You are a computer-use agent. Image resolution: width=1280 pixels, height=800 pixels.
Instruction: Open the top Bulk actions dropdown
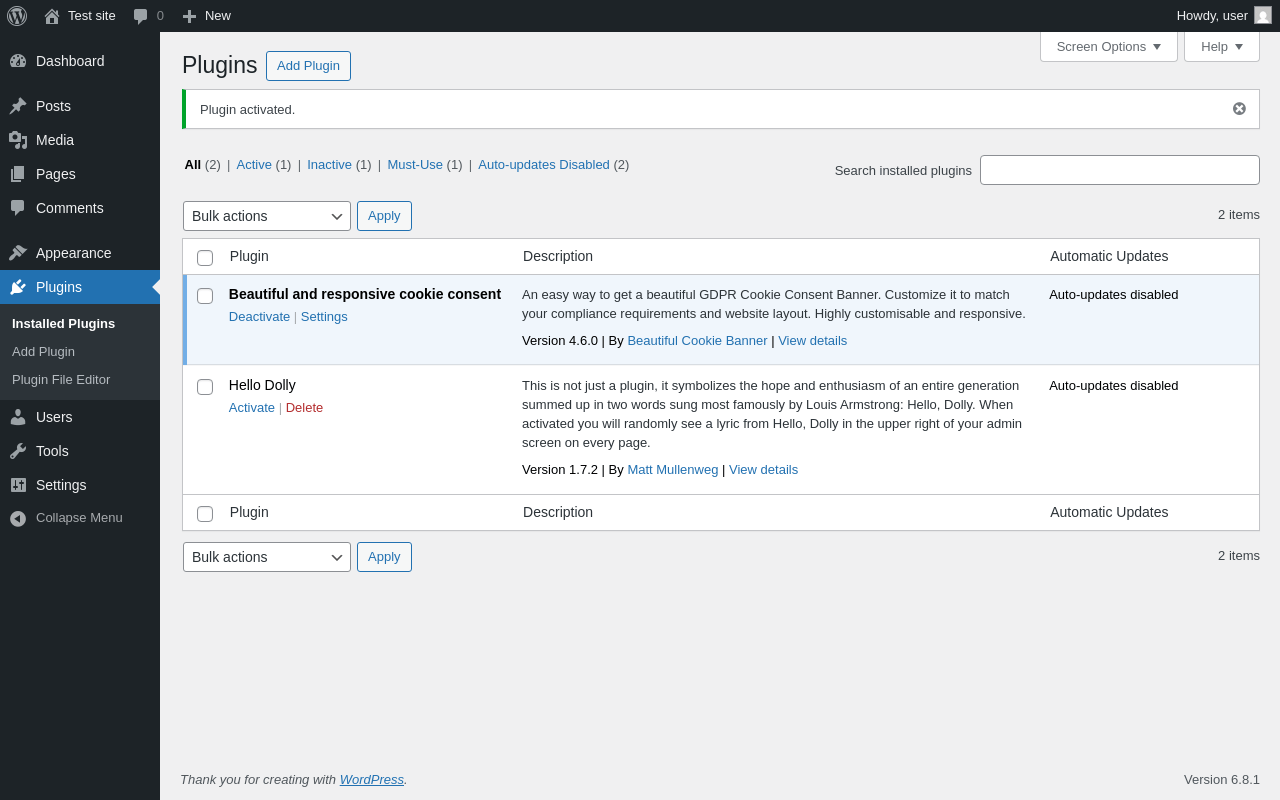point(267,216)
